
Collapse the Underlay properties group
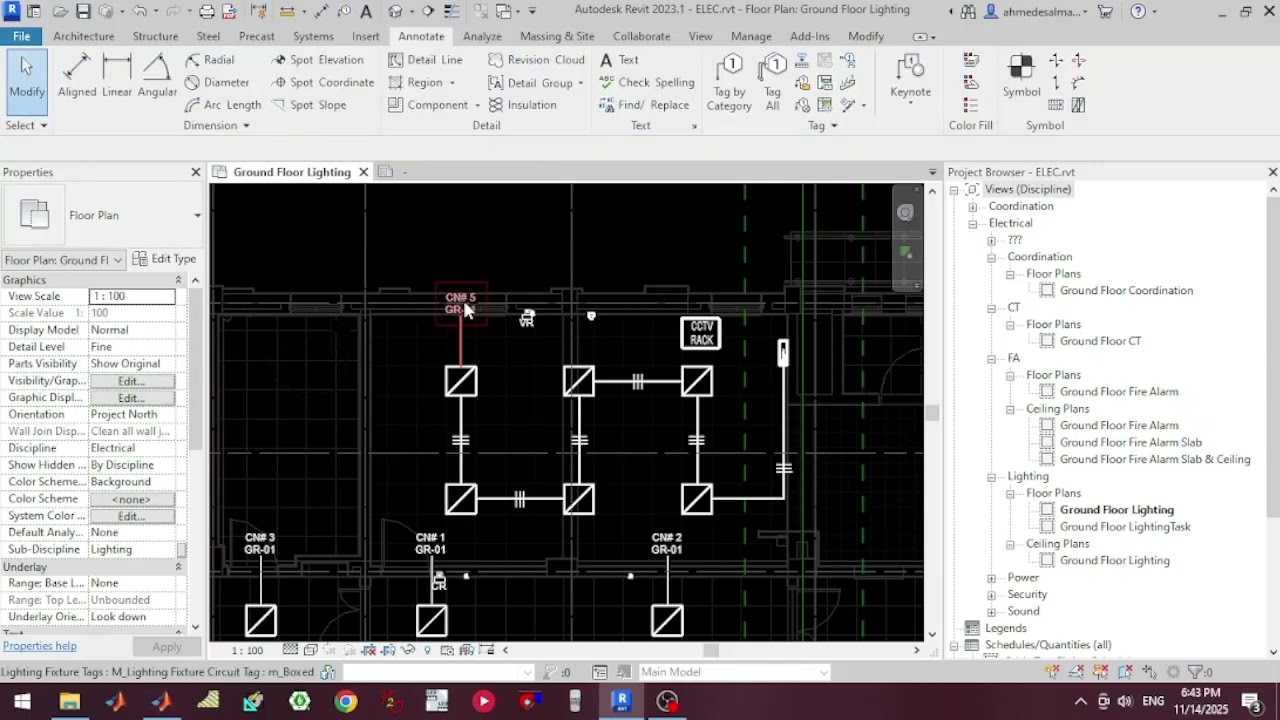178,567
